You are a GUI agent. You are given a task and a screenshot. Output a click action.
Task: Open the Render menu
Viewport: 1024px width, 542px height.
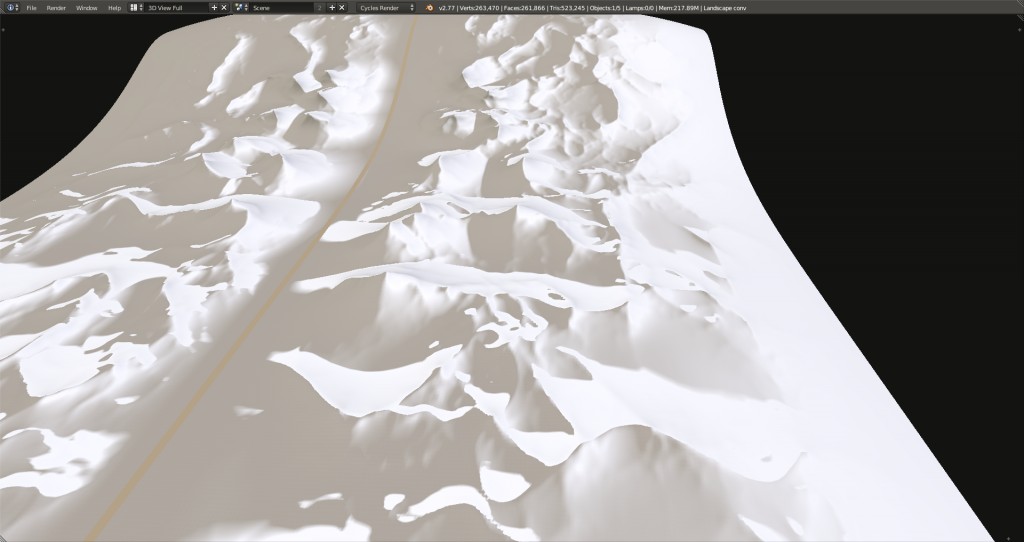pos(56,7)
